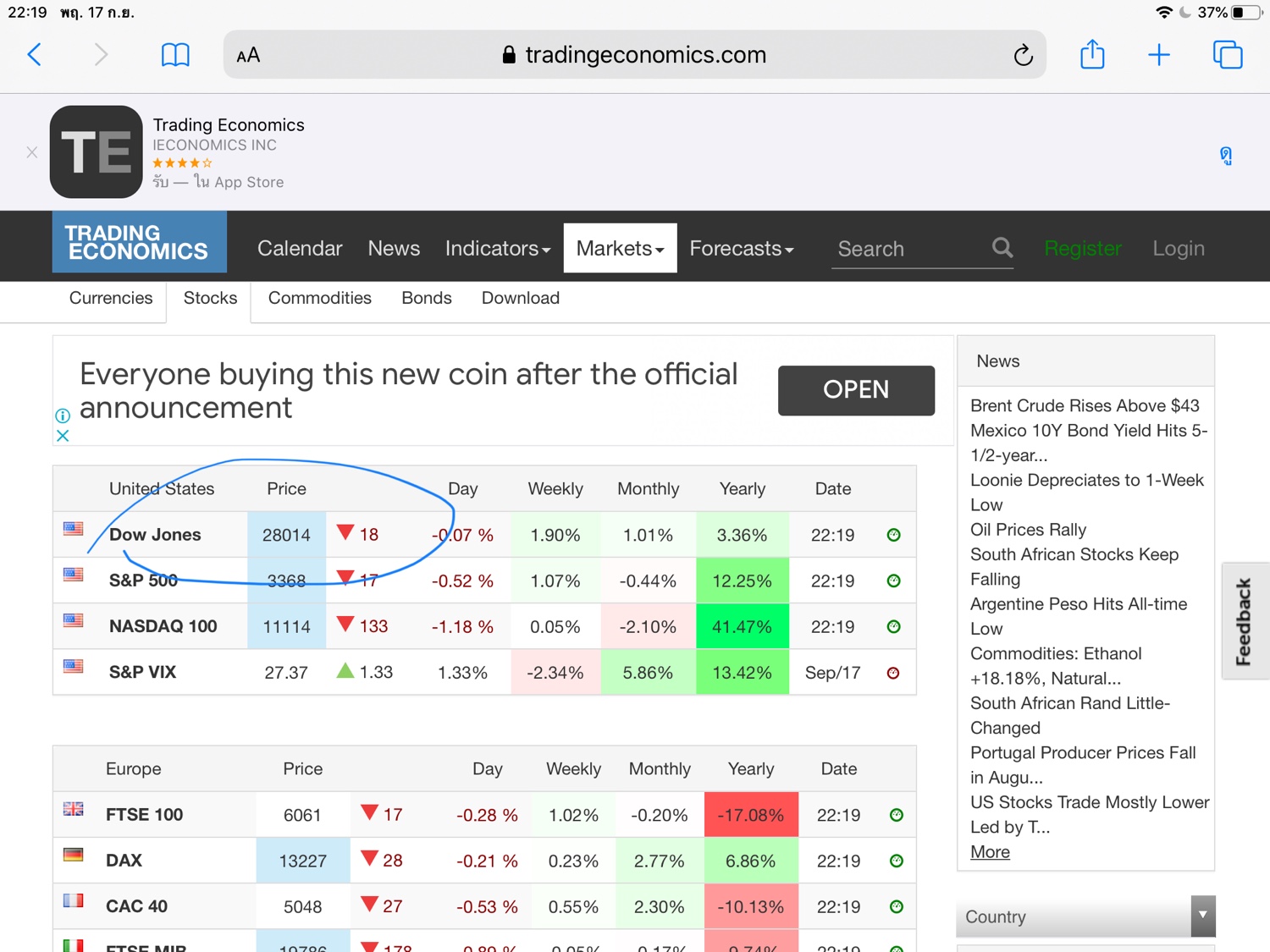The width and height of the screenshot is (1270, 952).
Task: Click the UK flag beside FTSE 100
Action: (x=74, y=809)
